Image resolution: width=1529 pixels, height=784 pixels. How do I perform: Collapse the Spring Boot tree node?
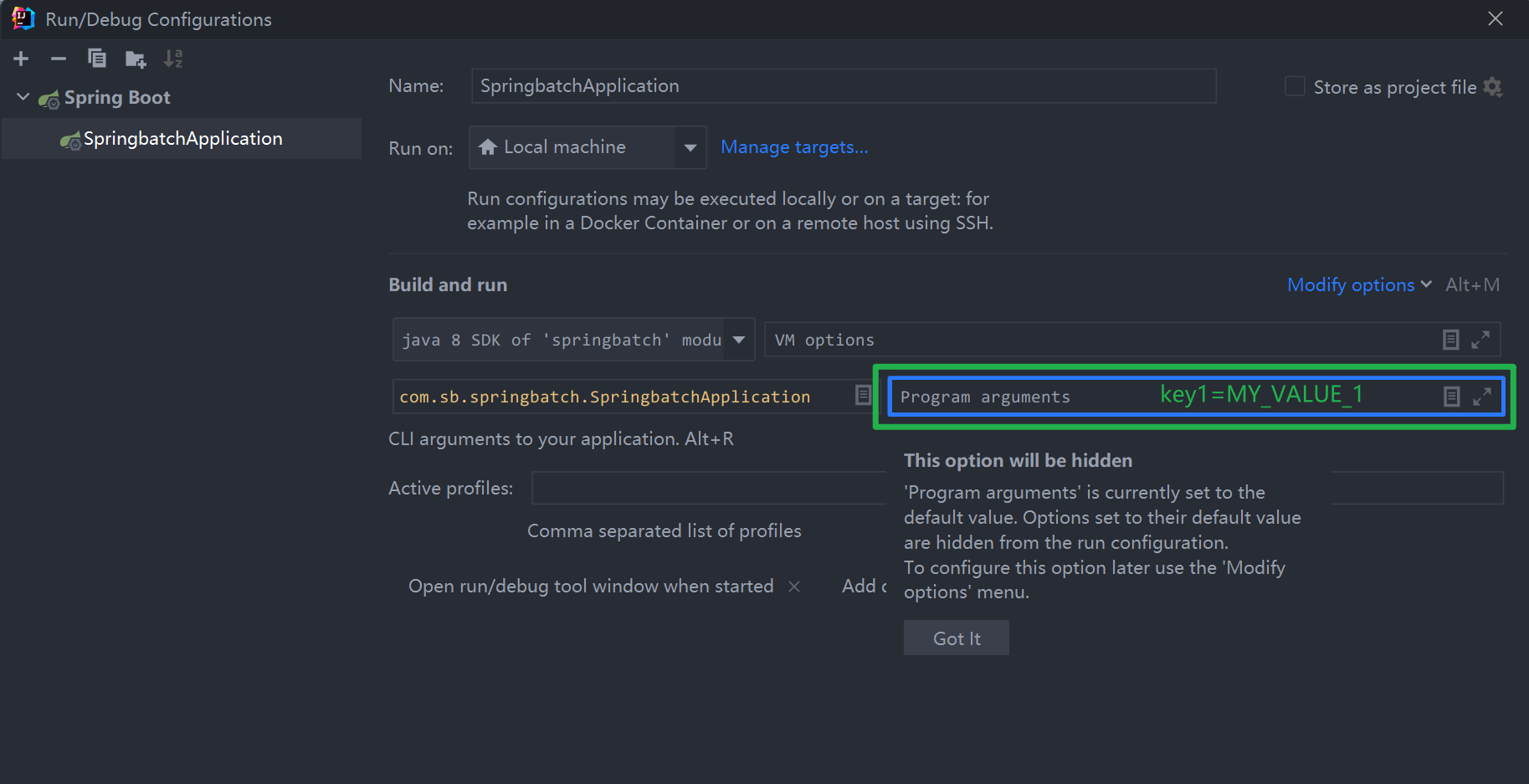coord(23,97)
